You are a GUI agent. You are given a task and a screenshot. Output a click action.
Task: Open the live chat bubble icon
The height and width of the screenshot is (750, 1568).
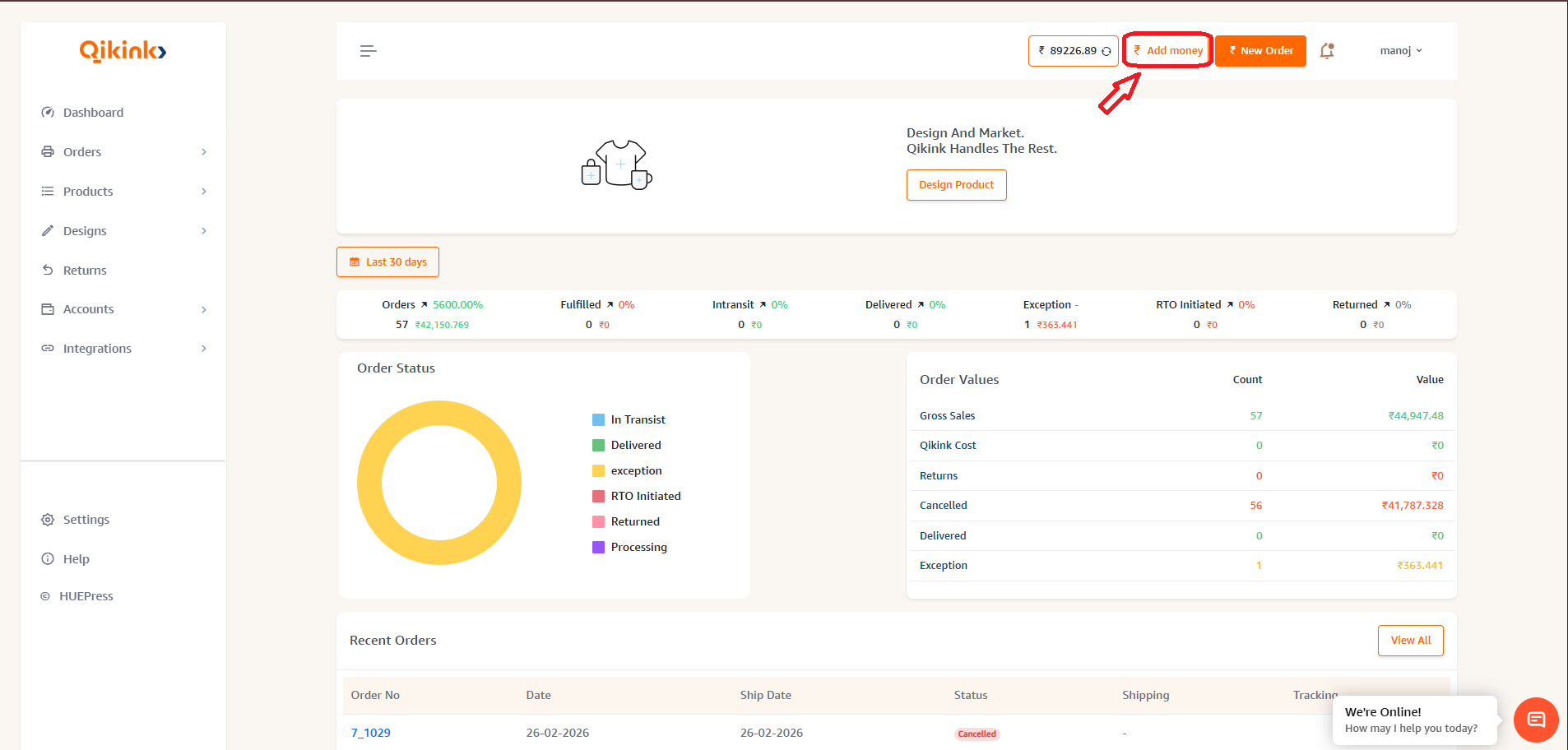point(1535,720)
